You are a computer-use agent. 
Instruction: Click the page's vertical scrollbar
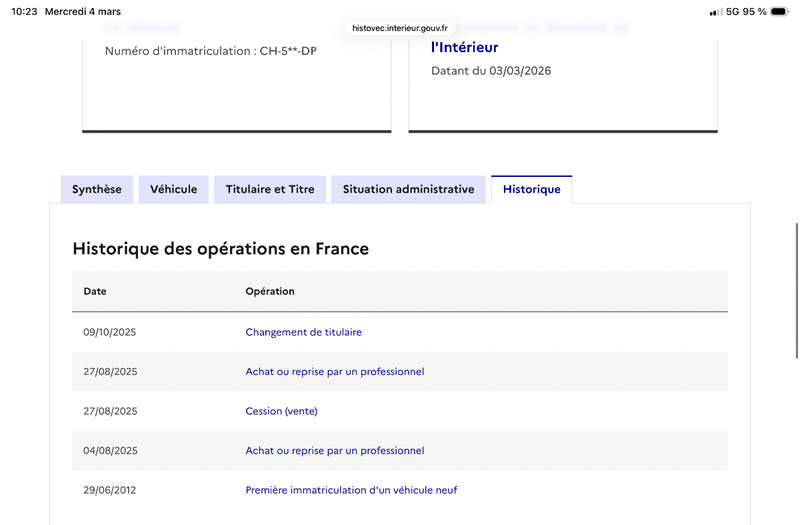796,290
